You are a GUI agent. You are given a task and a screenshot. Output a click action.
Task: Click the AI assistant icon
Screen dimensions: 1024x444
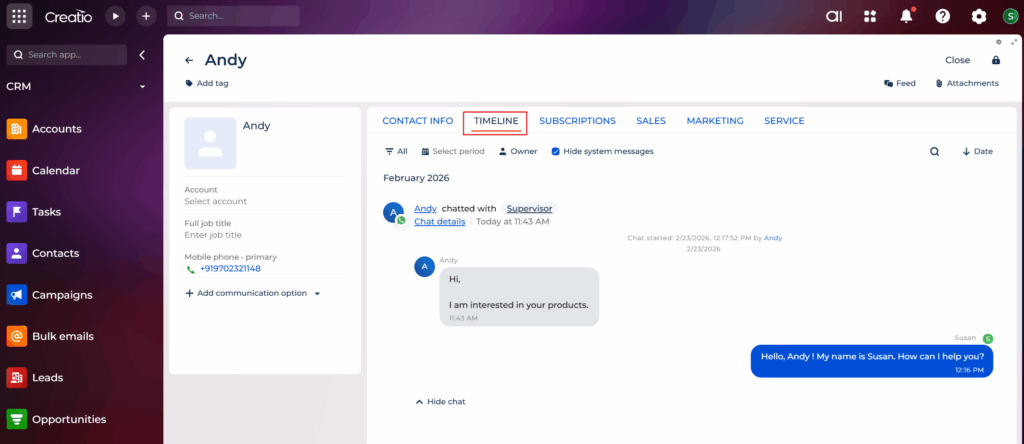tap(834, 16)
